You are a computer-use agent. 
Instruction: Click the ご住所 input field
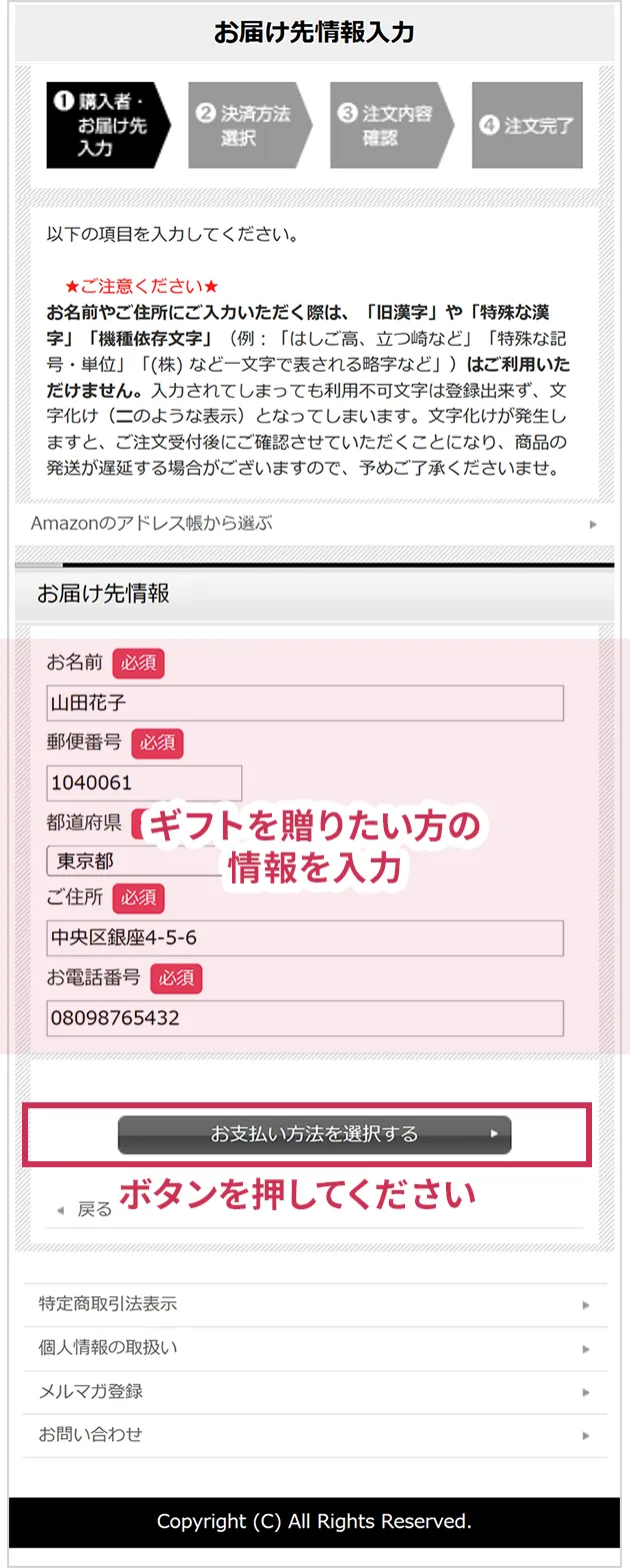pyautogui.click(x=305, y=937)
